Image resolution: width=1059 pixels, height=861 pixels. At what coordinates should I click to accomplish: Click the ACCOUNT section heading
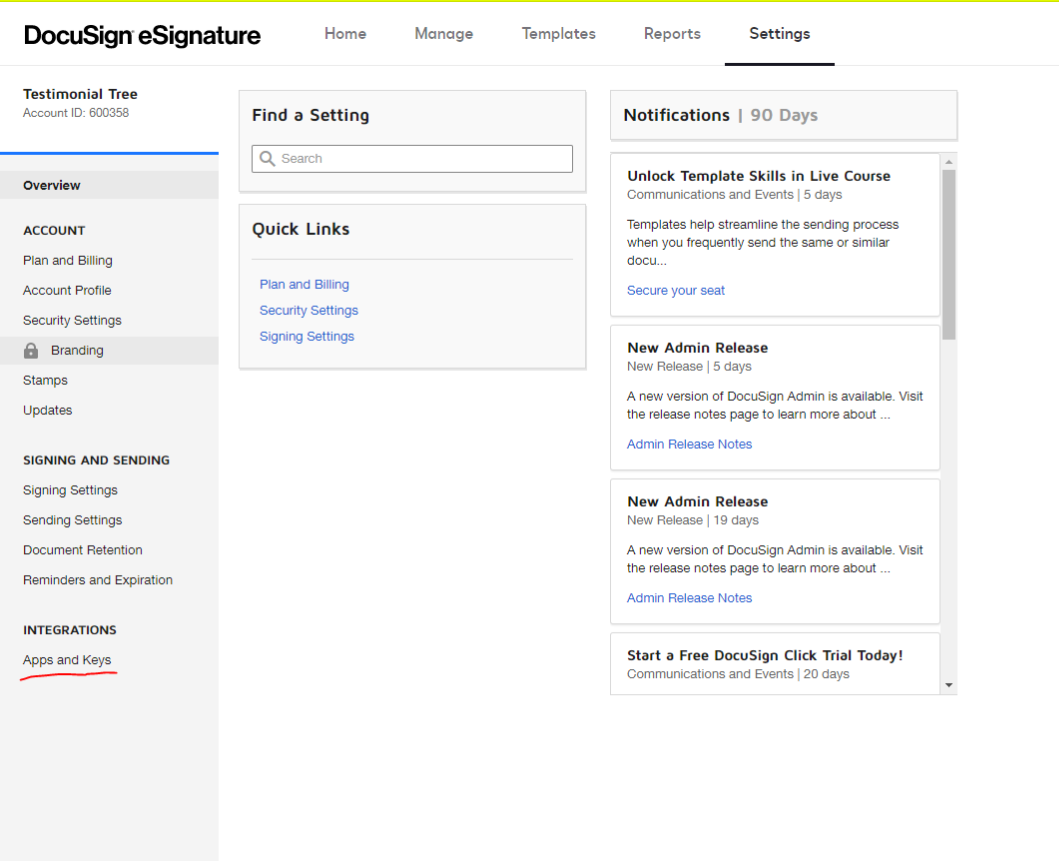click(x=54, y=230)
